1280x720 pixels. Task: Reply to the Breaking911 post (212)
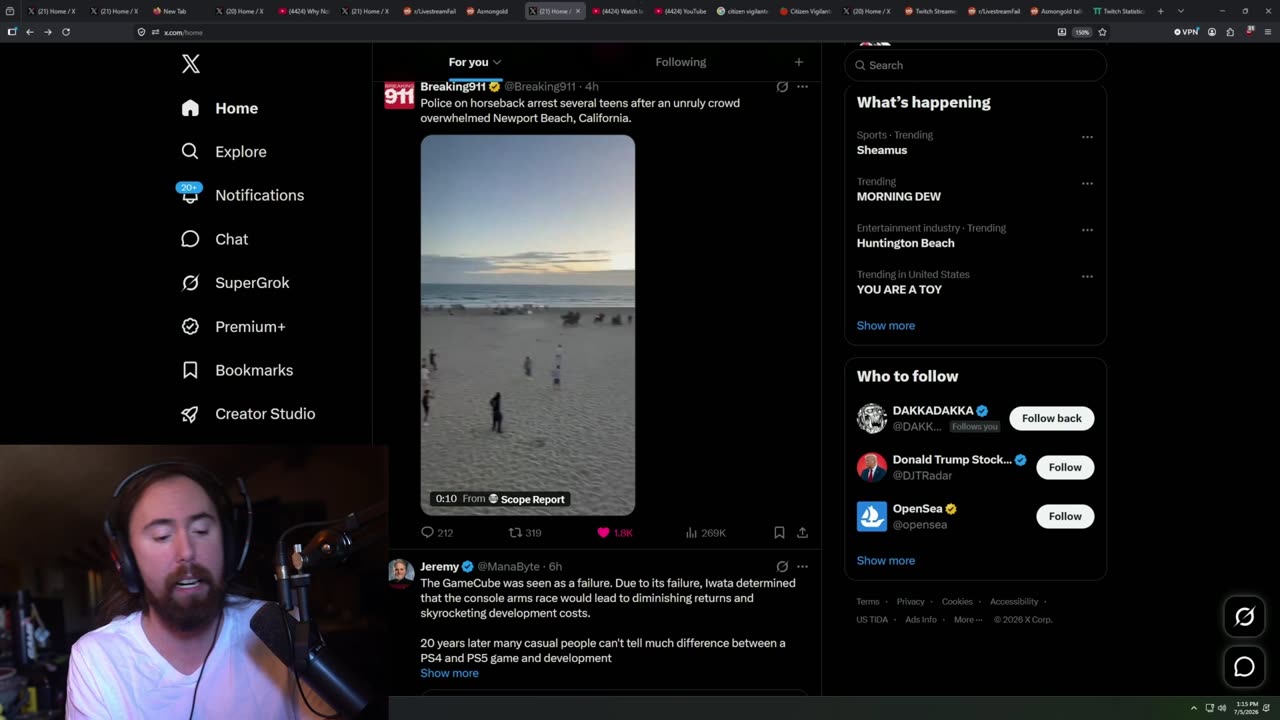click(x=437, y=533)
